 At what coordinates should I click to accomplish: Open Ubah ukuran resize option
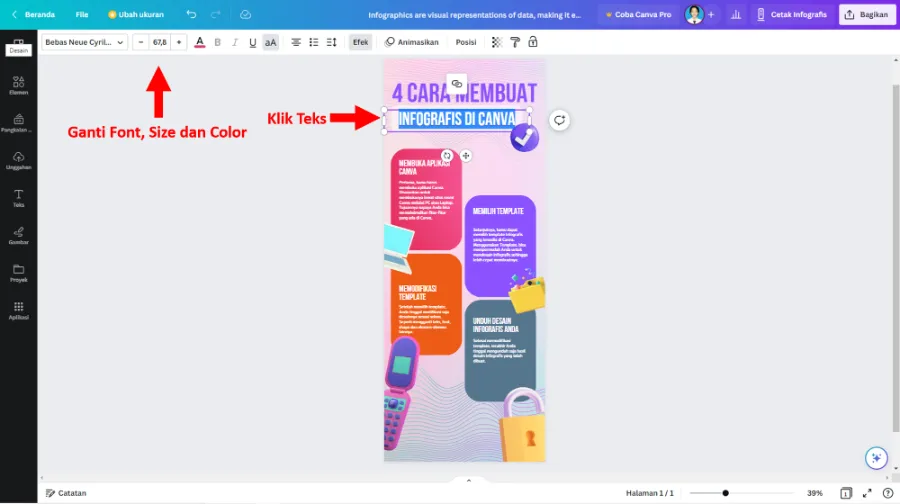point(136,14)
